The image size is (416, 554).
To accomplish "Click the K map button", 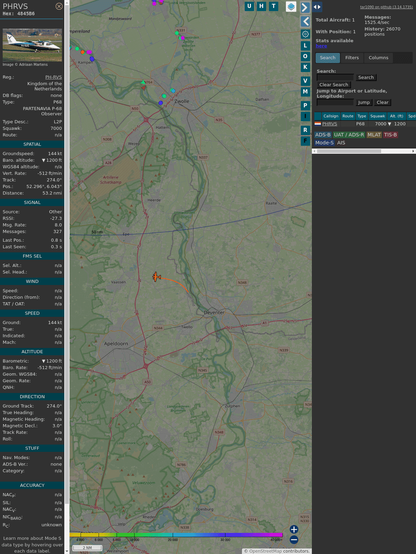I will click(305, 67).
